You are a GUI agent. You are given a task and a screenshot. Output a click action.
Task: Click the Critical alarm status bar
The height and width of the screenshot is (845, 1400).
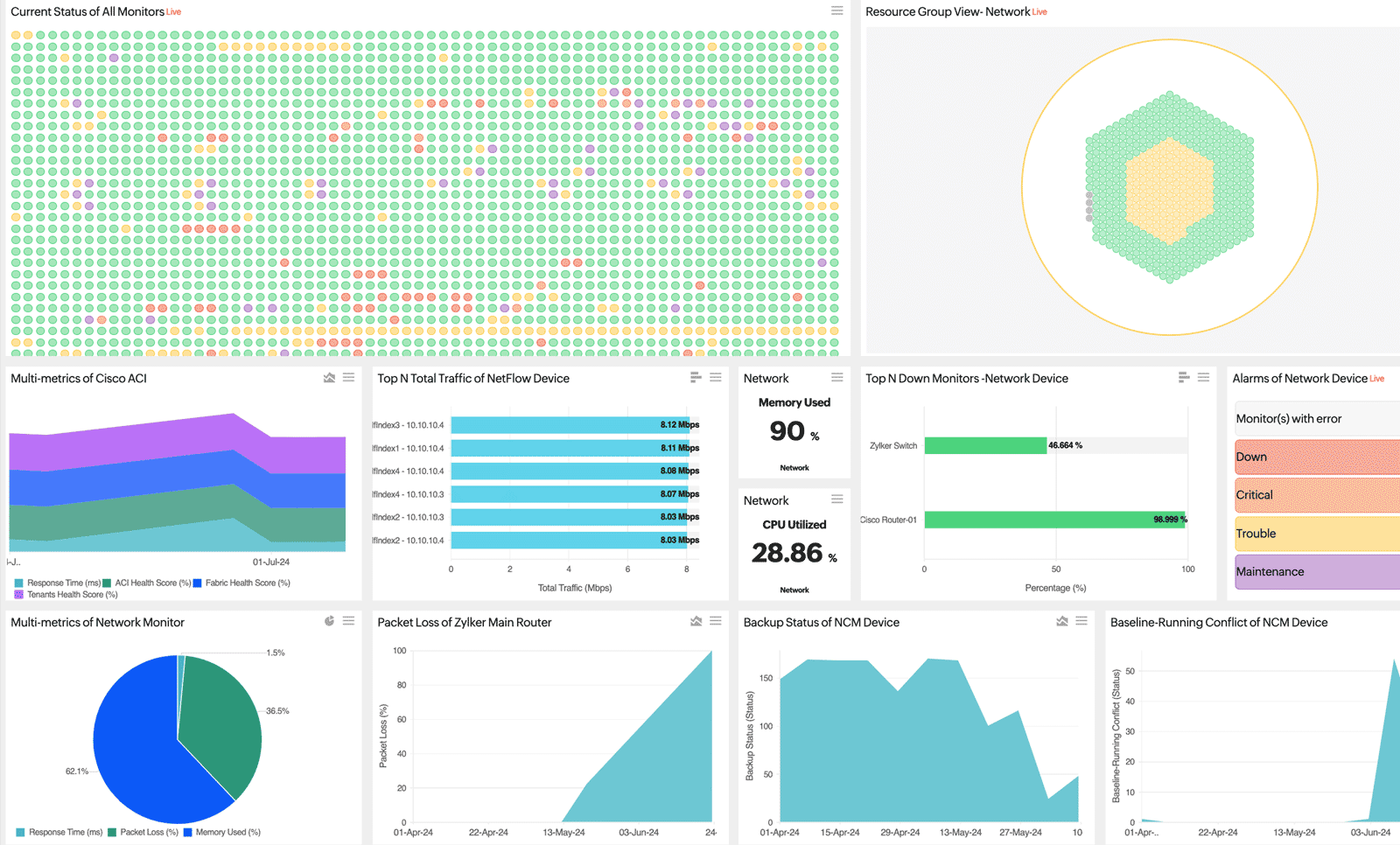point(1317,495)
